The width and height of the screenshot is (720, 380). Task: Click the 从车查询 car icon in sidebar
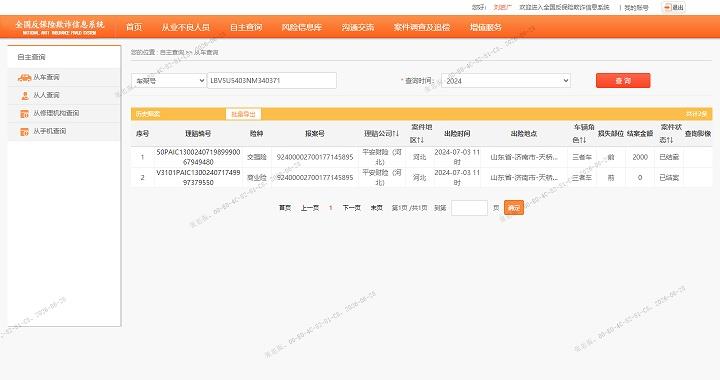24,78
